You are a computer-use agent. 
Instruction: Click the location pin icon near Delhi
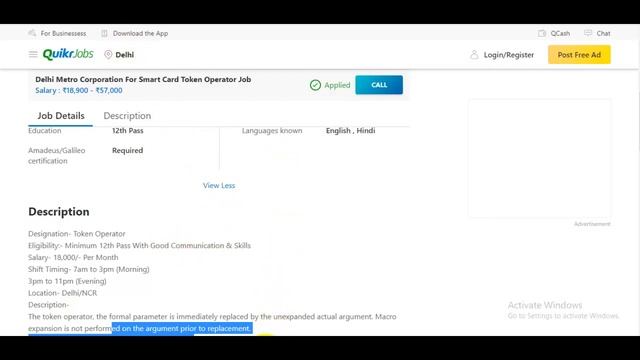tap(108, 54)
